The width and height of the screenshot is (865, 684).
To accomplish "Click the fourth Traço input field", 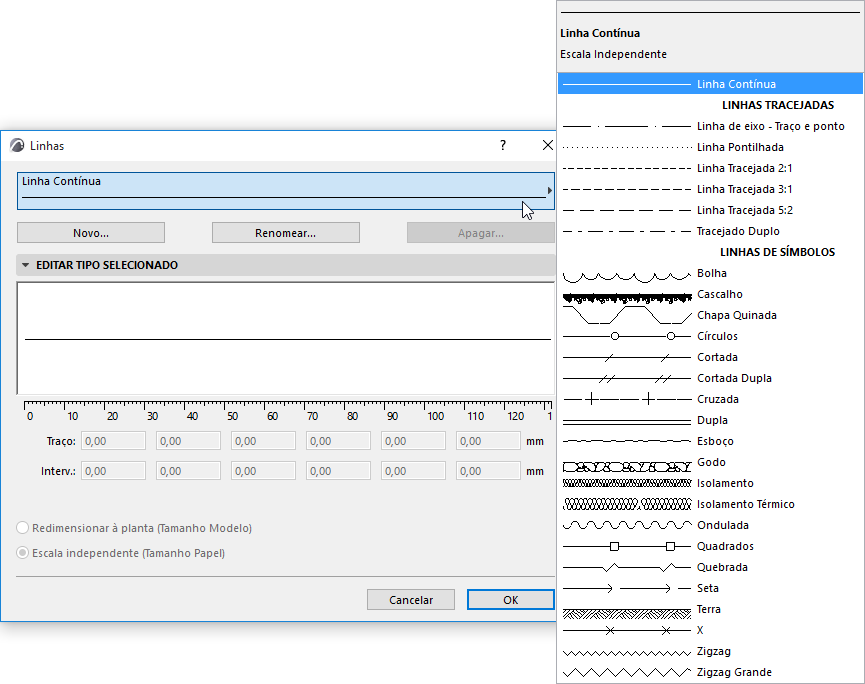I will (338, 441).
